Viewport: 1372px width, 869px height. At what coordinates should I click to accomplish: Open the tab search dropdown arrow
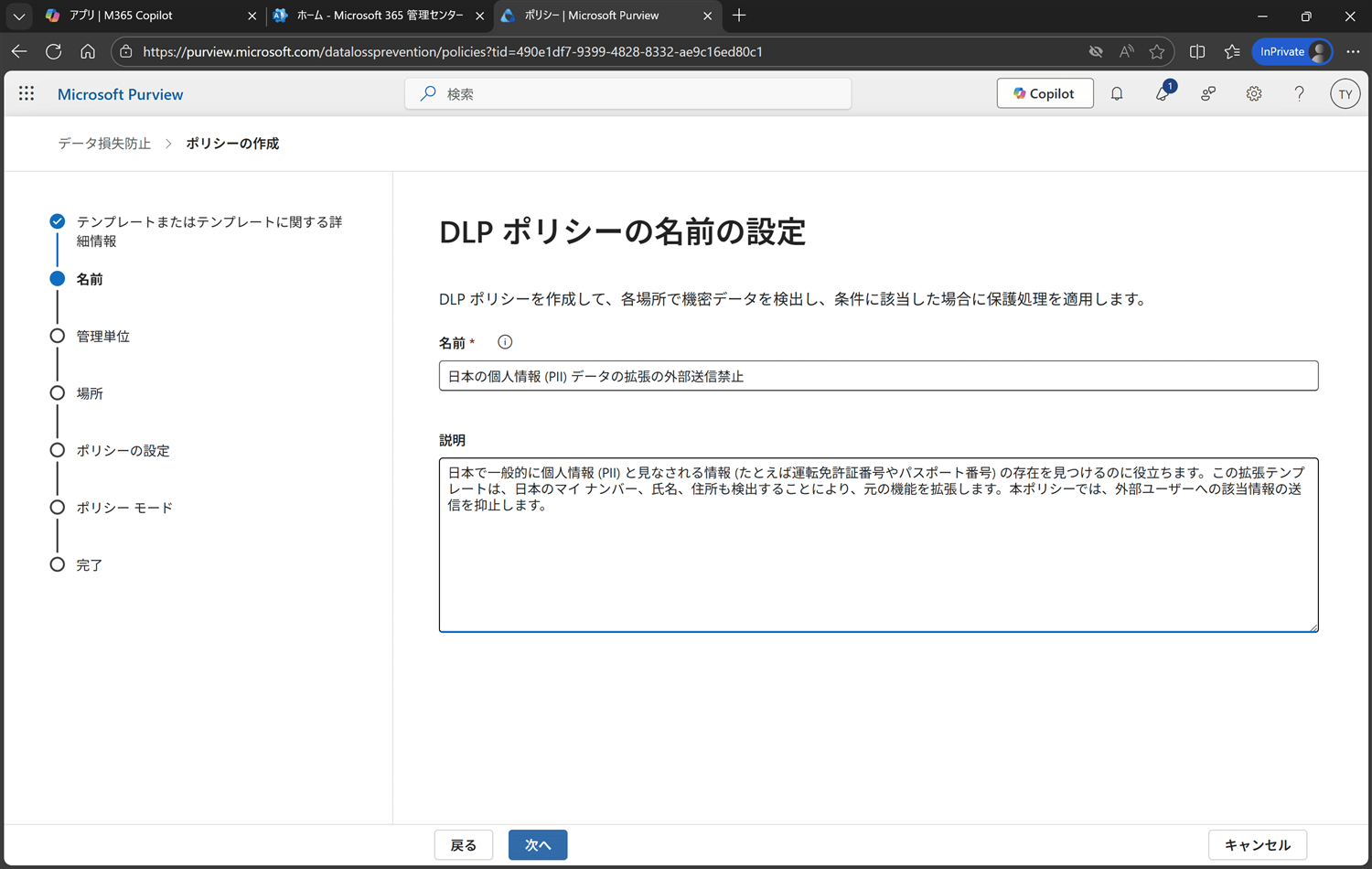[18, 16]
